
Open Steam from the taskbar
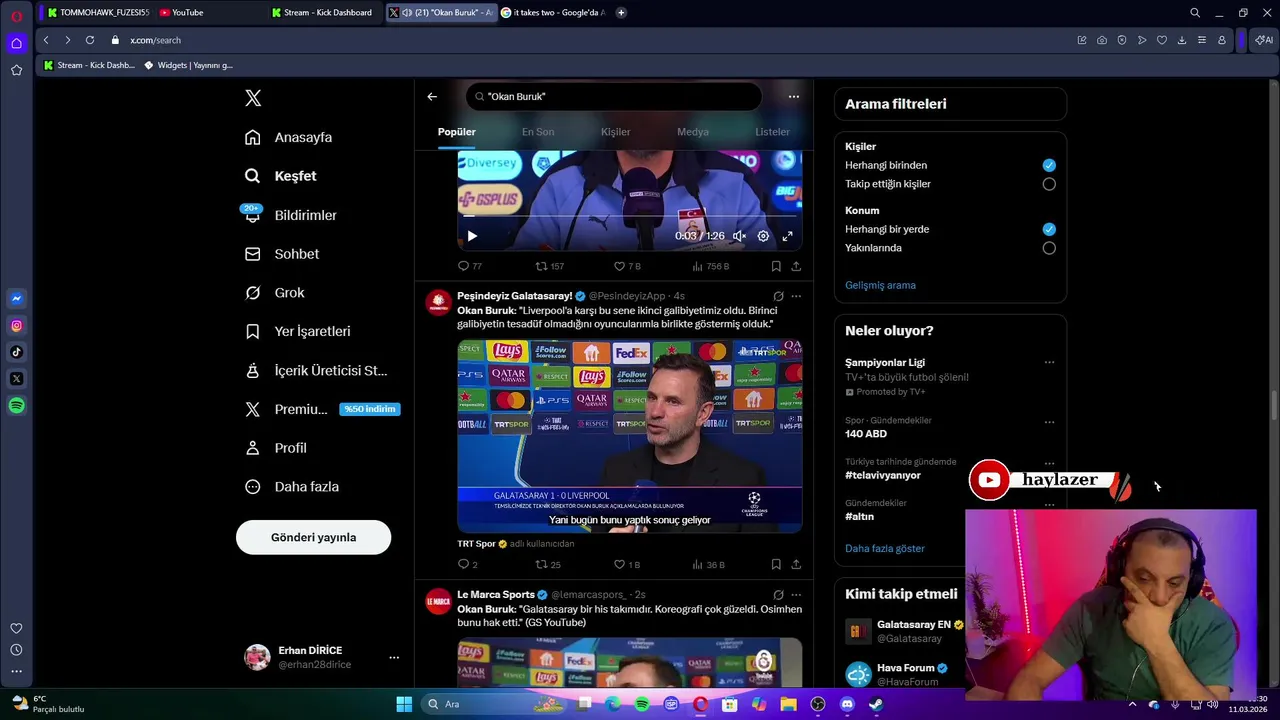point(876,704)
